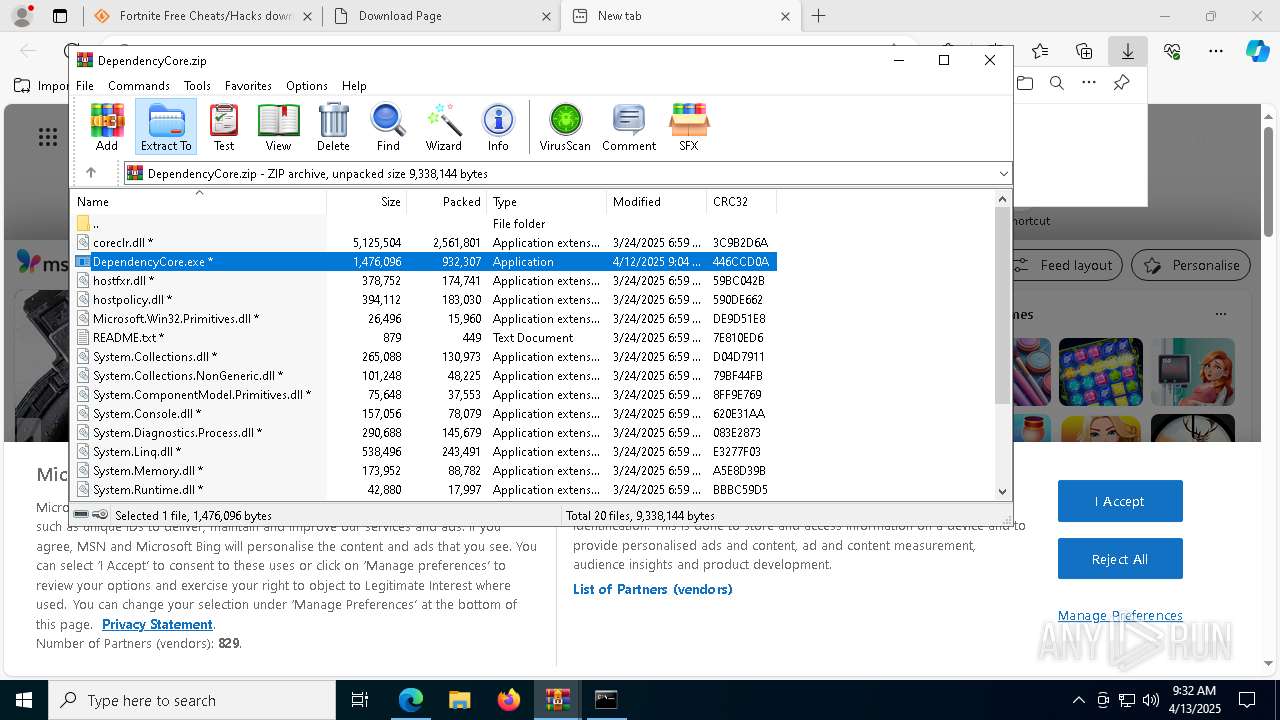This screenshot has height=720, width=1280.
Task: Sort by the Type column header
Action: point(546,202)
